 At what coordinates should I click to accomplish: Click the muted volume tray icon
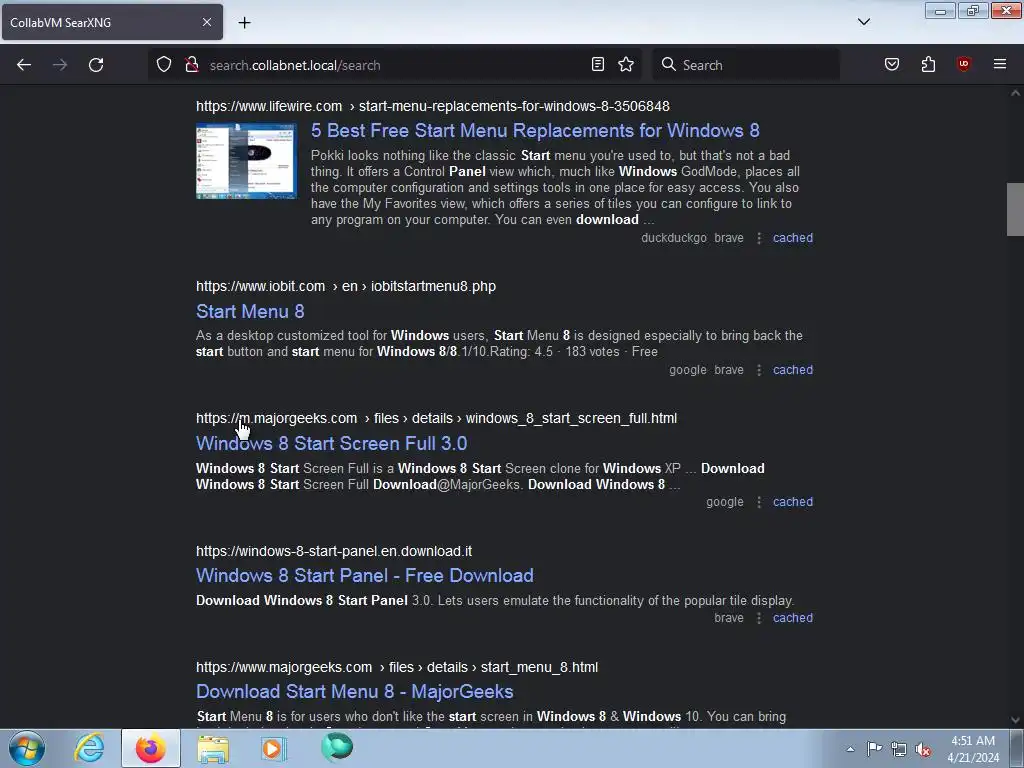point(923,749)
